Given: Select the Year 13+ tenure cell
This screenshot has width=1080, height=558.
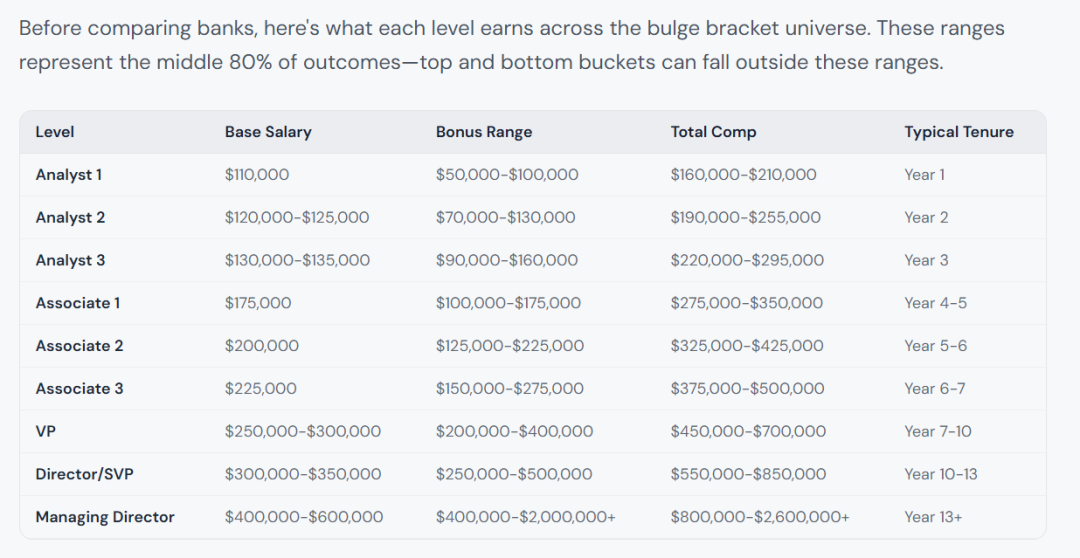Looking at the screenshot, I should [x=933, y=517].
